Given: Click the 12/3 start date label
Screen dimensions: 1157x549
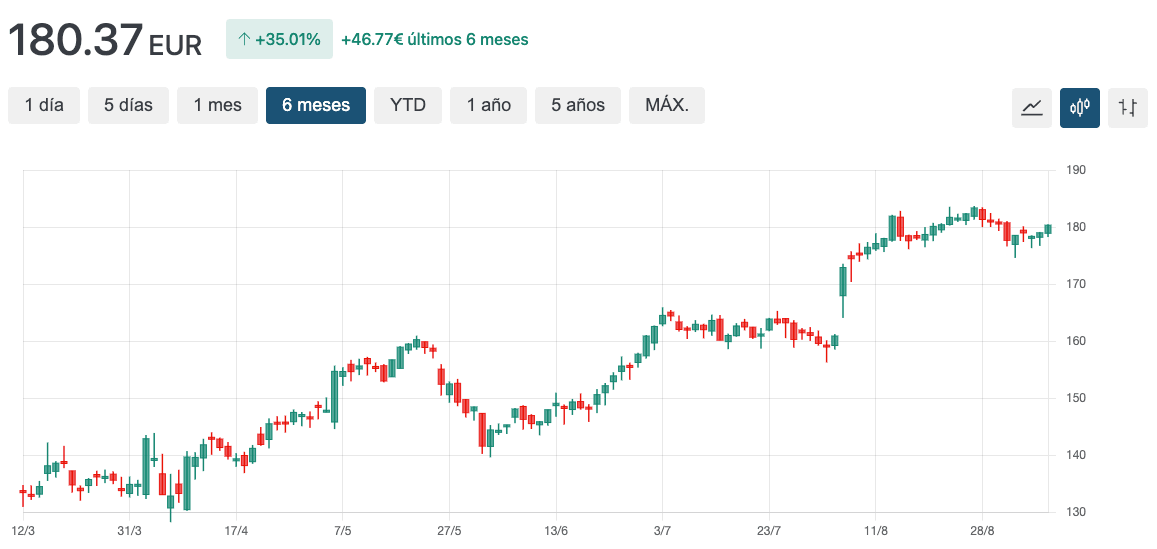Looking at the screenshot, I should point(23,530).
